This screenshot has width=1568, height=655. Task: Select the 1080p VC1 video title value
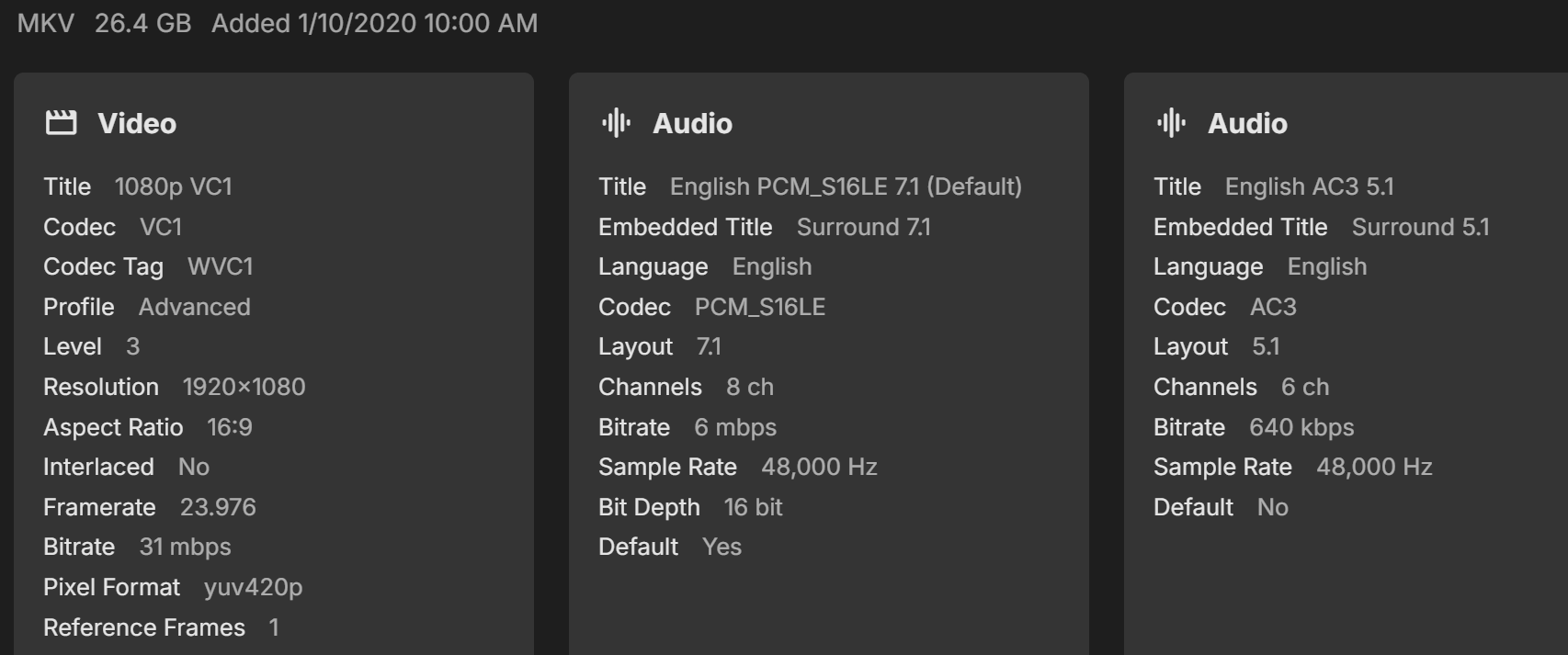pos(173,186)
